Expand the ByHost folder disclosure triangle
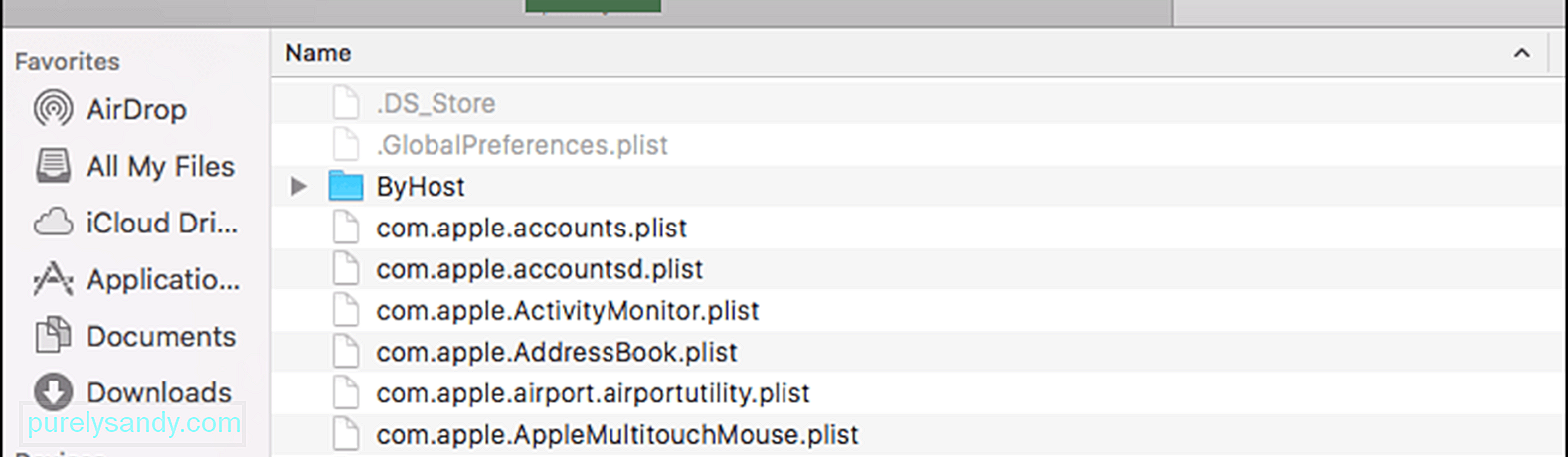This screenshot has height=457, width=1568. click(x=298, y=186)
